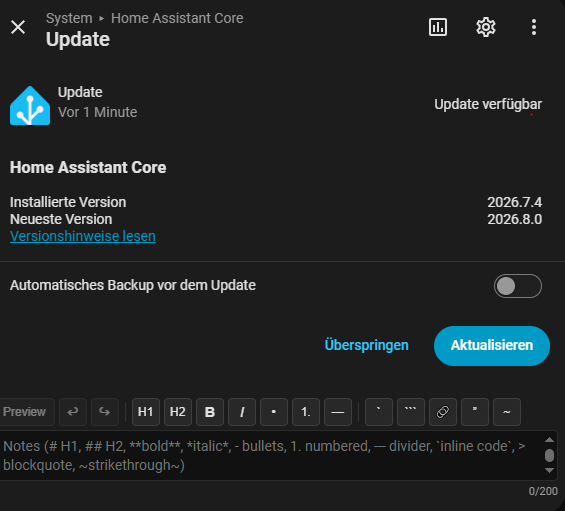Insert link using chain icon

pos(443,412)
